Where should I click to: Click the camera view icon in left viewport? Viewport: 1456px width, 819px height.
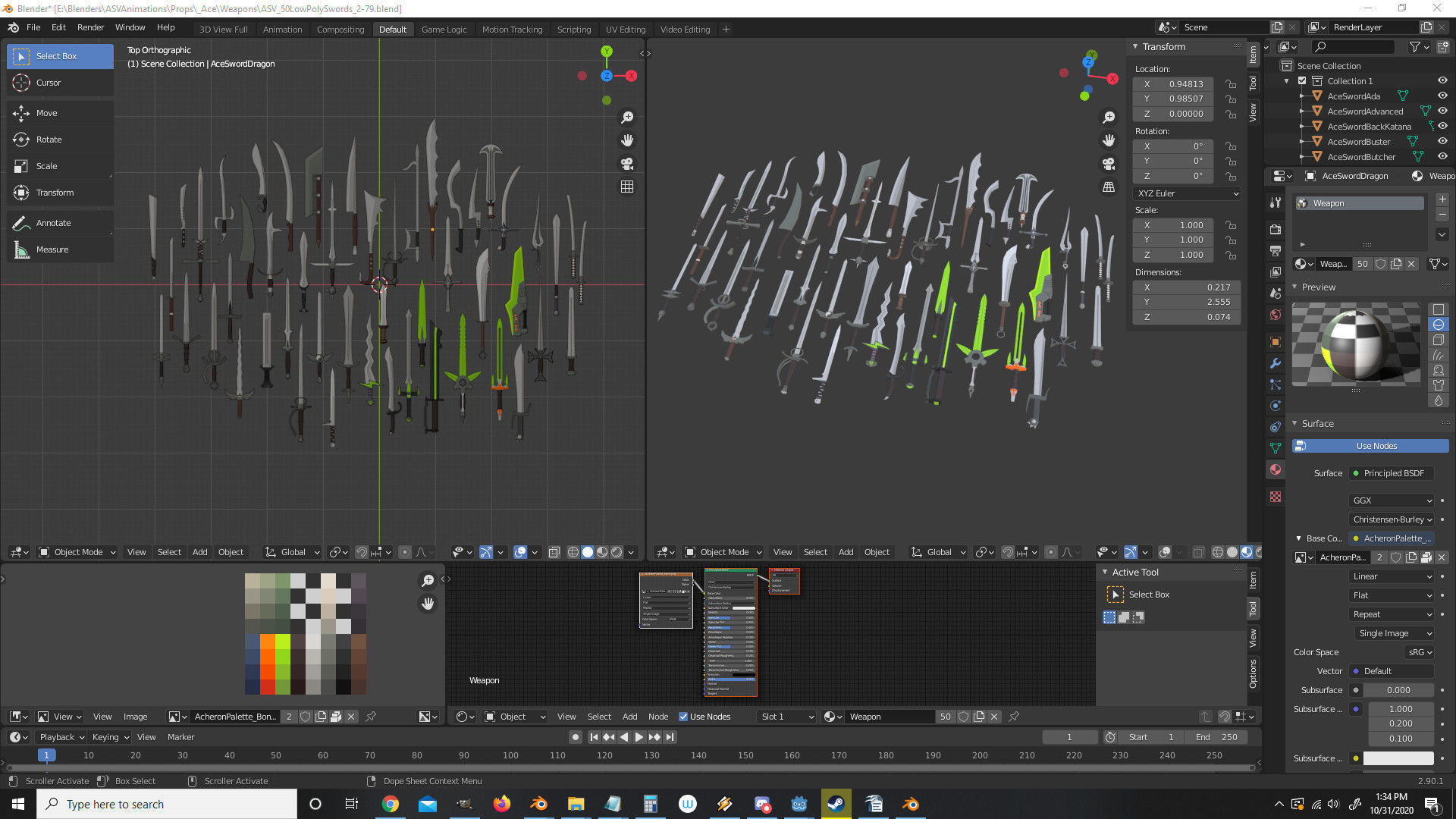(x=627, y=164)
